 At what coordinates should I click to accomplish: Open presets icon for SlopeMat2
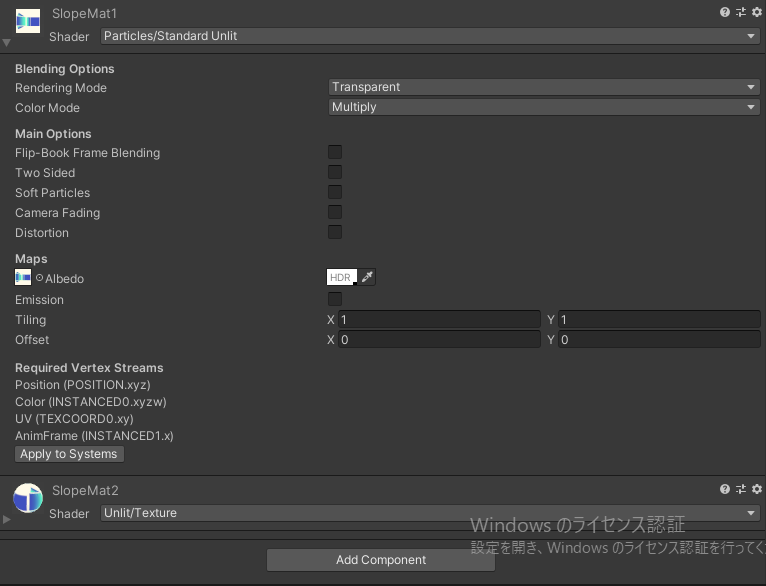pyautogui.click(x=741, y=489)
